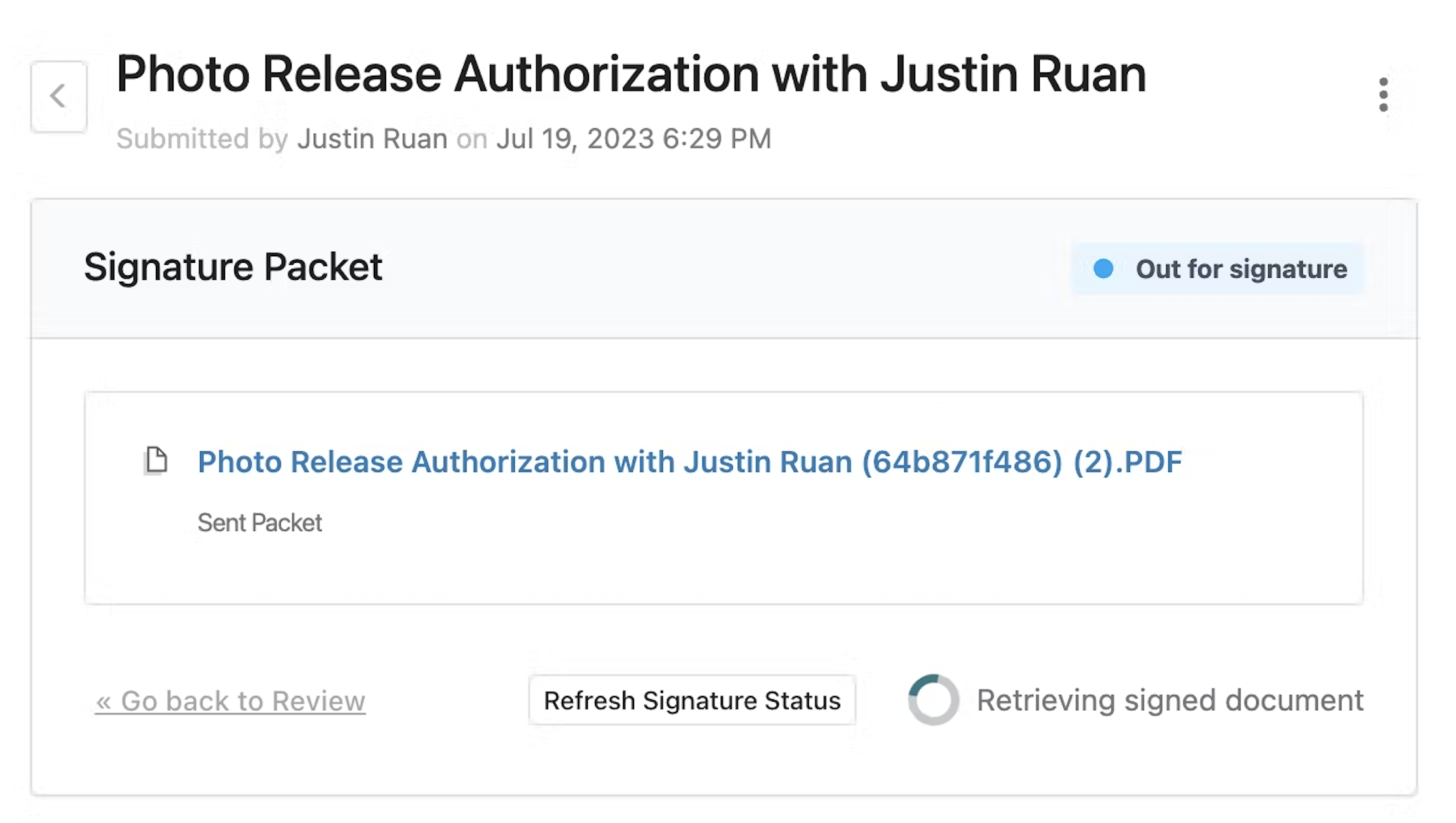Click the blue status dot indicator
This screenshot has width=1456, height=823.
click(1103, 269)
